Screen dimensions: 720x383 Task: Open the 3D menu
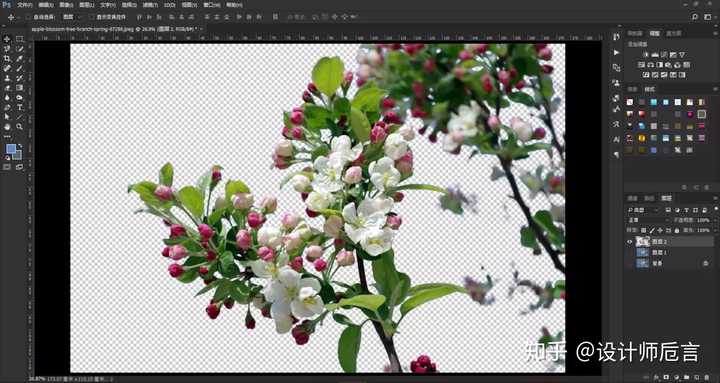(169, 5)
